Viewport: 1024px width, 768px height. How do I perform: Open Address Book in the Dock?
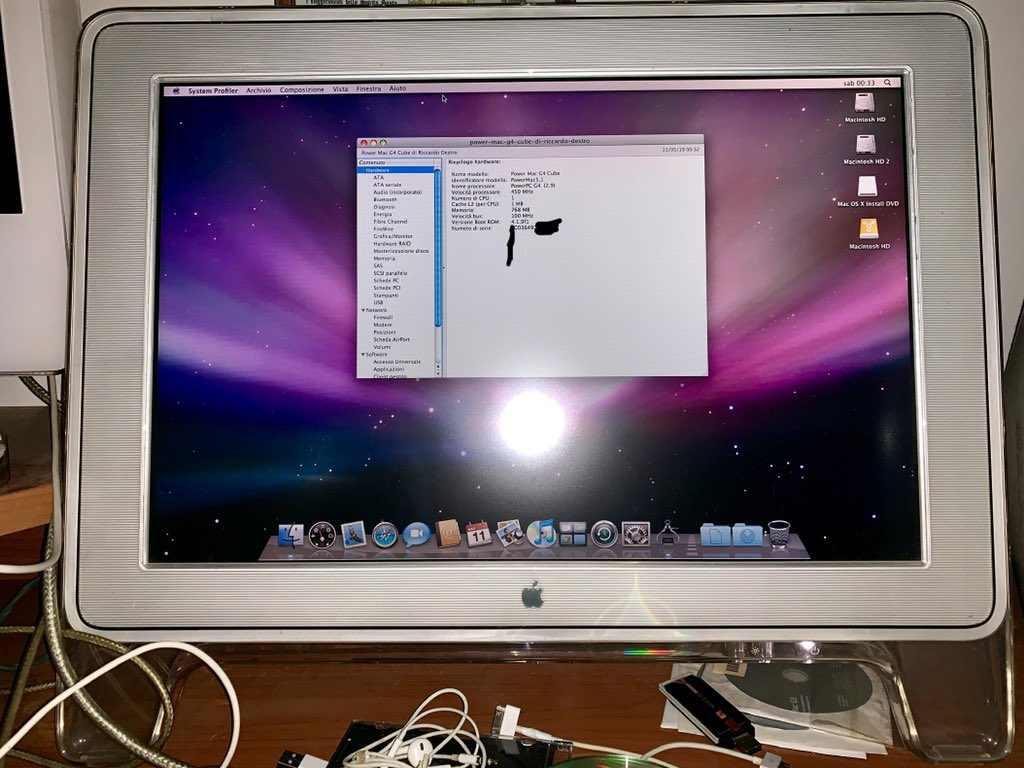click(448, 534)
